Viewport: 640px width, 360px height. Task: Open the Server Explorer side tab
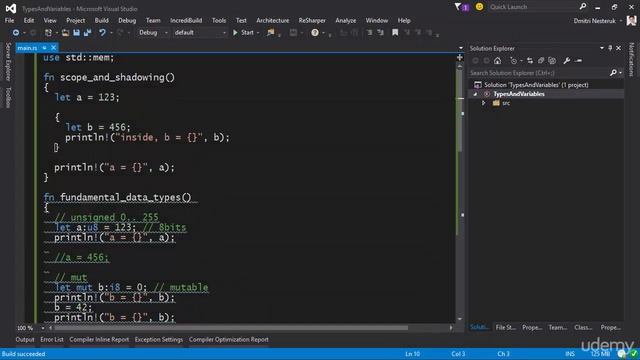click(x=7, y=62)
